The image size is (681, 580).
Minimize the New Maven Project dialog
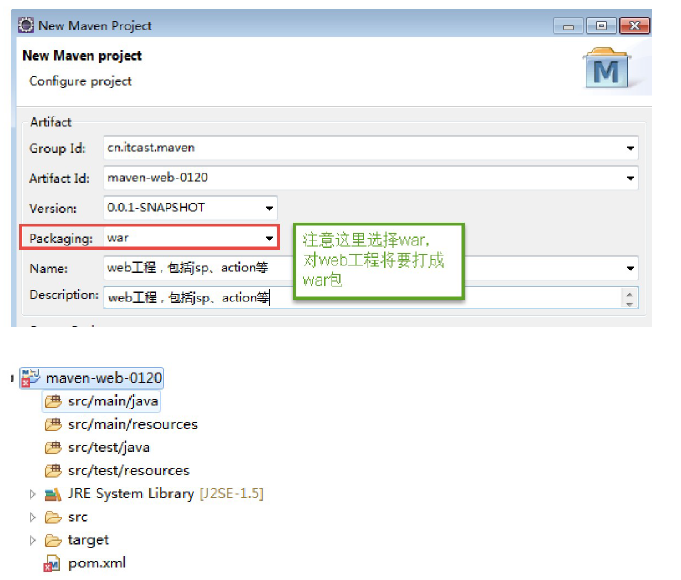[568, 27]
